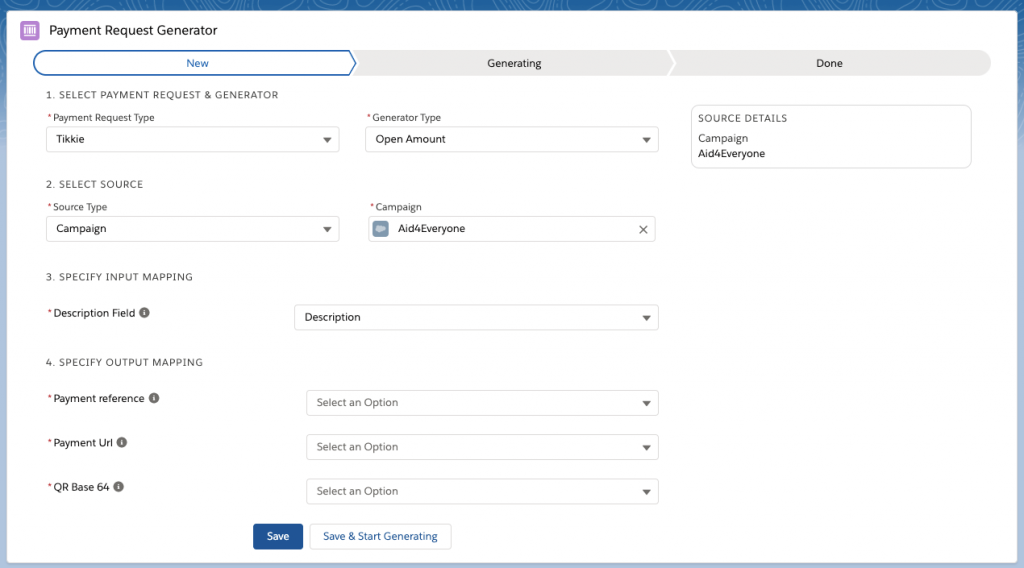Clear the Aid4Everyone campaign selection

(x=643, y=229)
